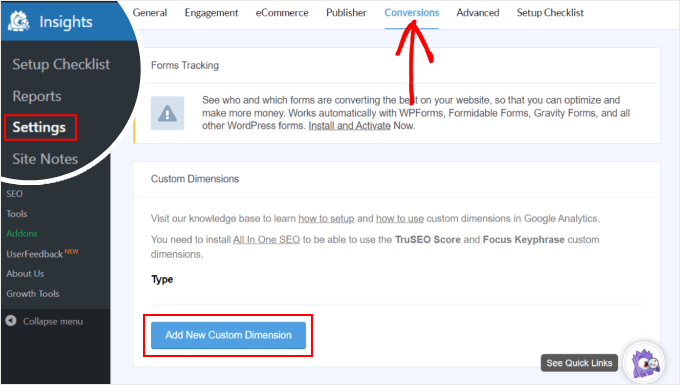Click Add New Custom Dimension button
The width and height of the screenshot is (680, 385).
click(x=228, y=335)
